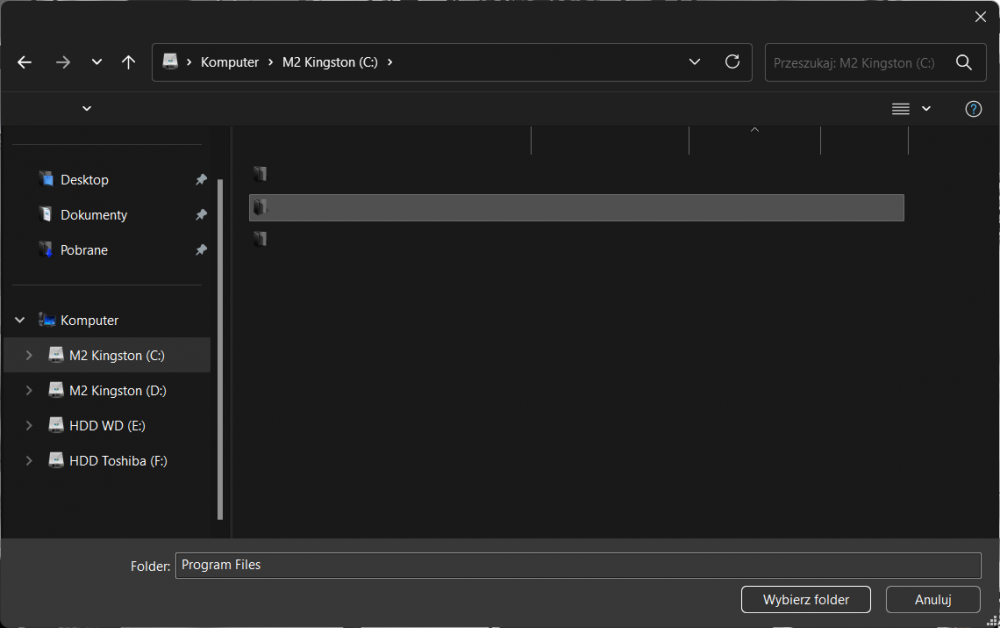Open the Help question mark icon
Image resolution: width=1000 pixels, height=628 pixels.
click(x=973, y=109)
